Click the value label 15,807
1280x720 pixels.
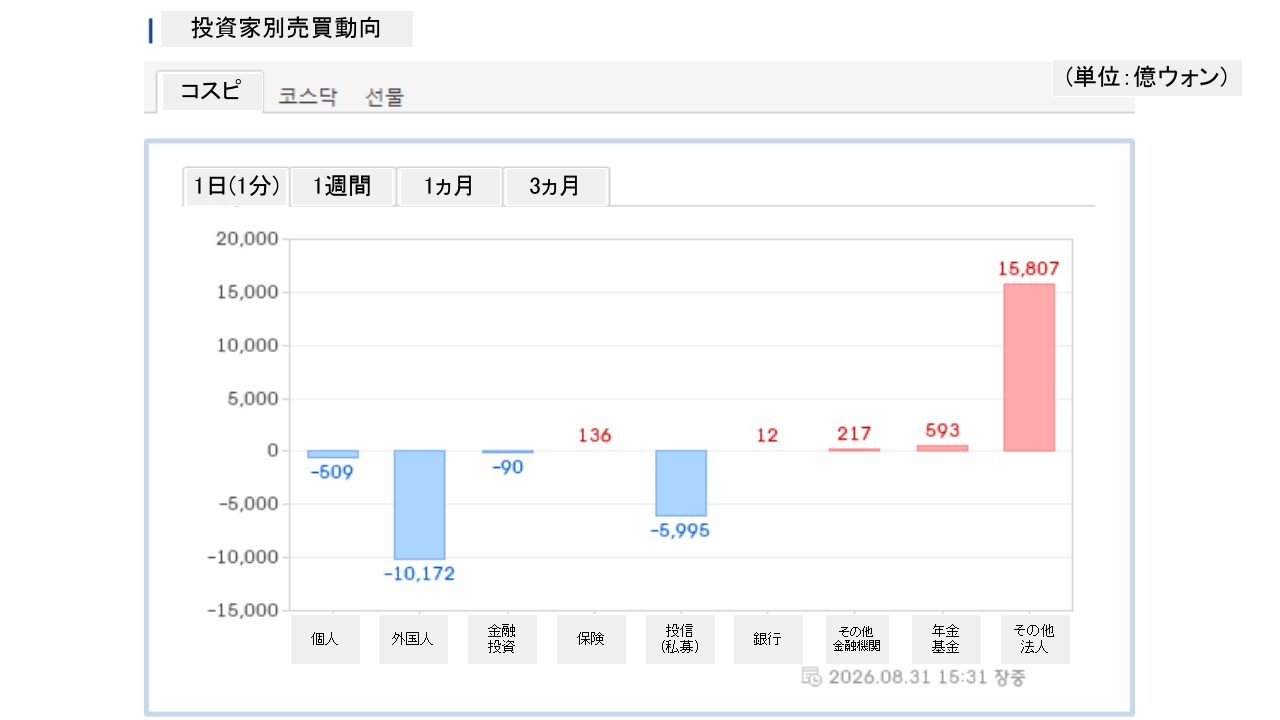[x=1028, y=269]
